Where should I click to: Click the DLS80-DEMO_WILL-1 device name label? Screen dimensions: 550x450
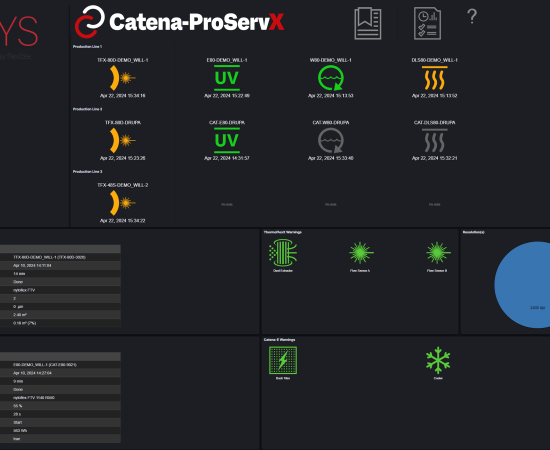434,60
